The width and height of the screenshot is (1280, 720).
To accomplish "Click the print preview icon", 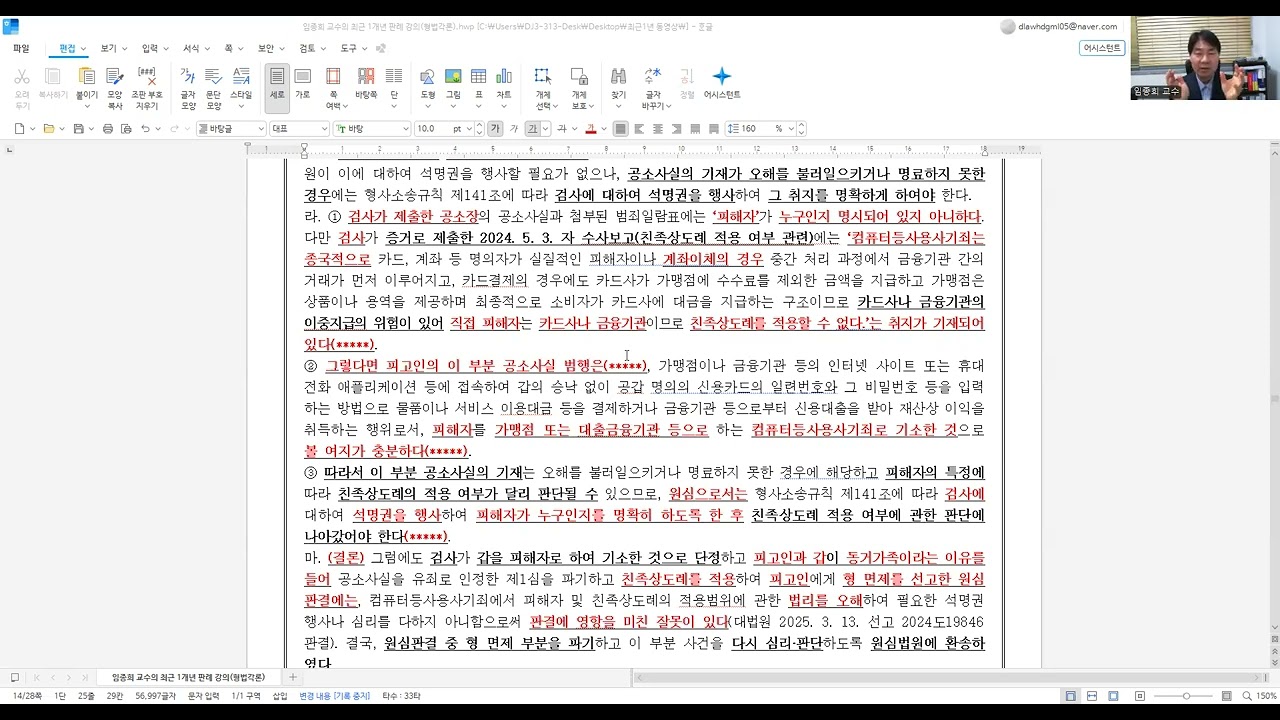I will (x=125, y=128).
